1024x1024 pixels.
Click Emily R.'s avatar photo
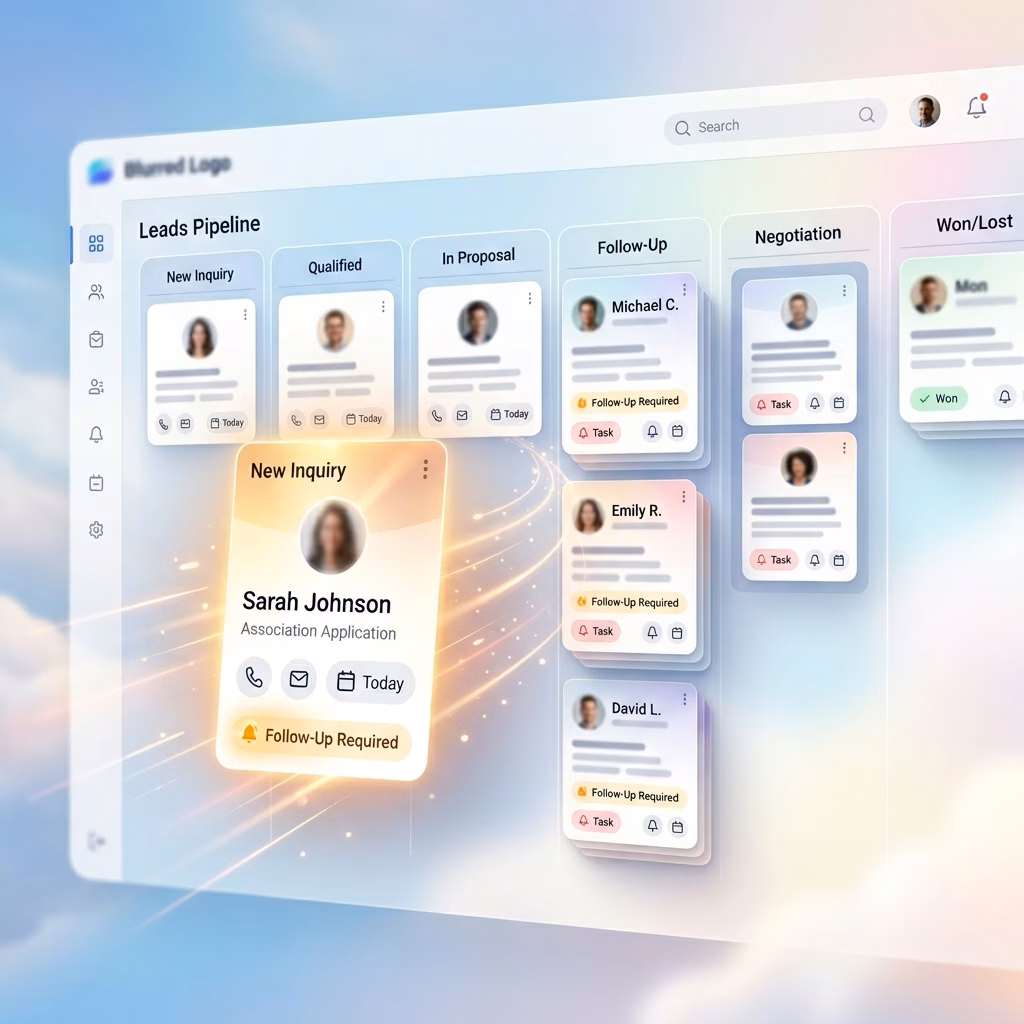coord(588,515)
